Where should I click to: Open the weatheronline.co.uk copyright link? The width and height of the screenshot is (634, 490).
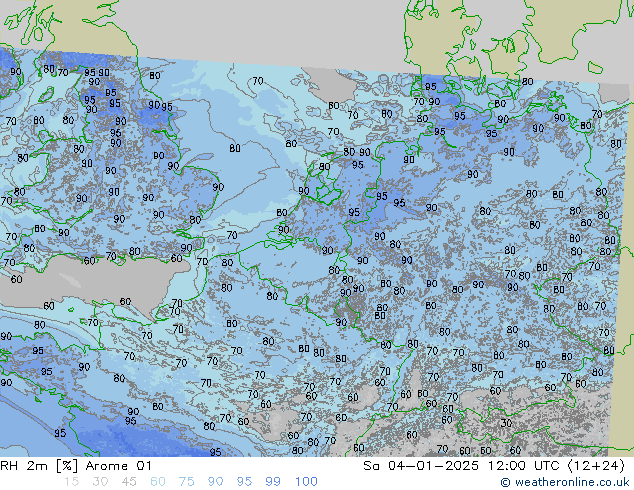click(x=564, y=482)
